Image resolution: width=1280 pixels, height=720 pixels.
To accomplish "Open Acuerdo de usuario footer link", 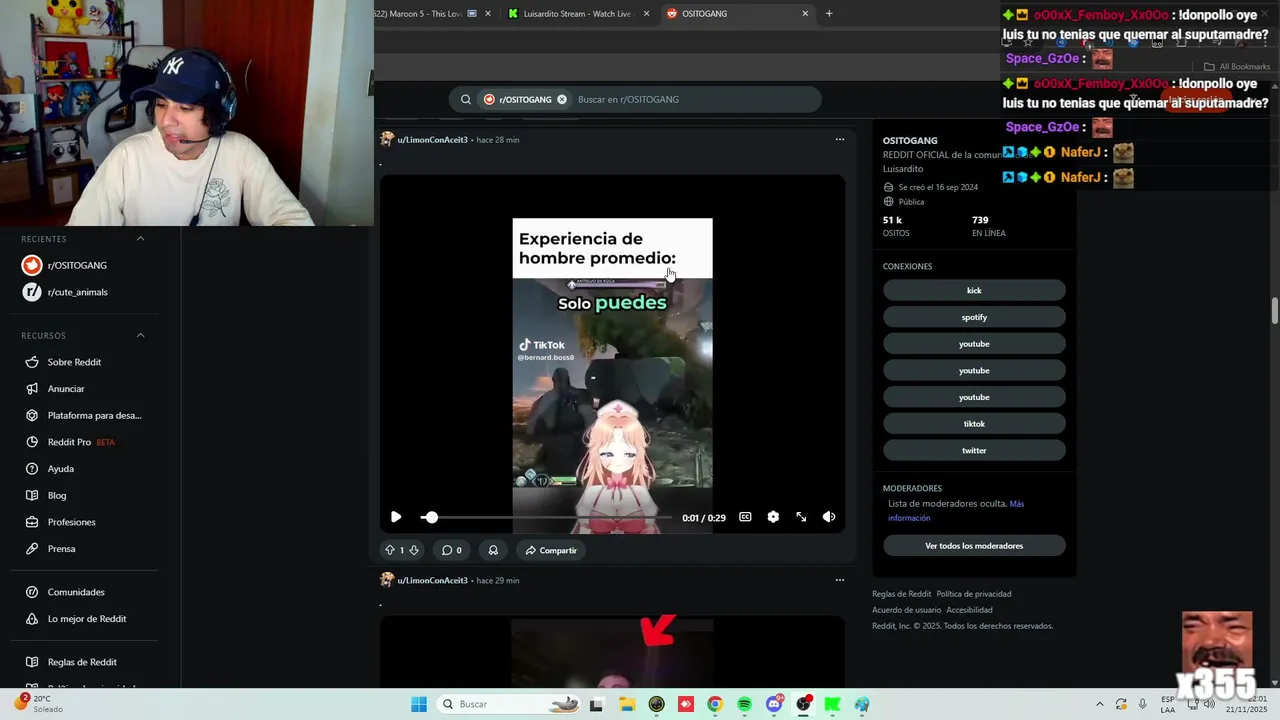I will 906,610.
